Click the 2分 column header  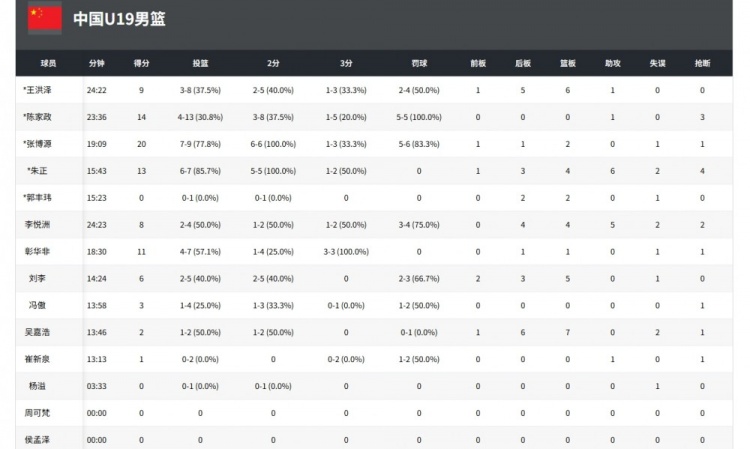point(273,63)
